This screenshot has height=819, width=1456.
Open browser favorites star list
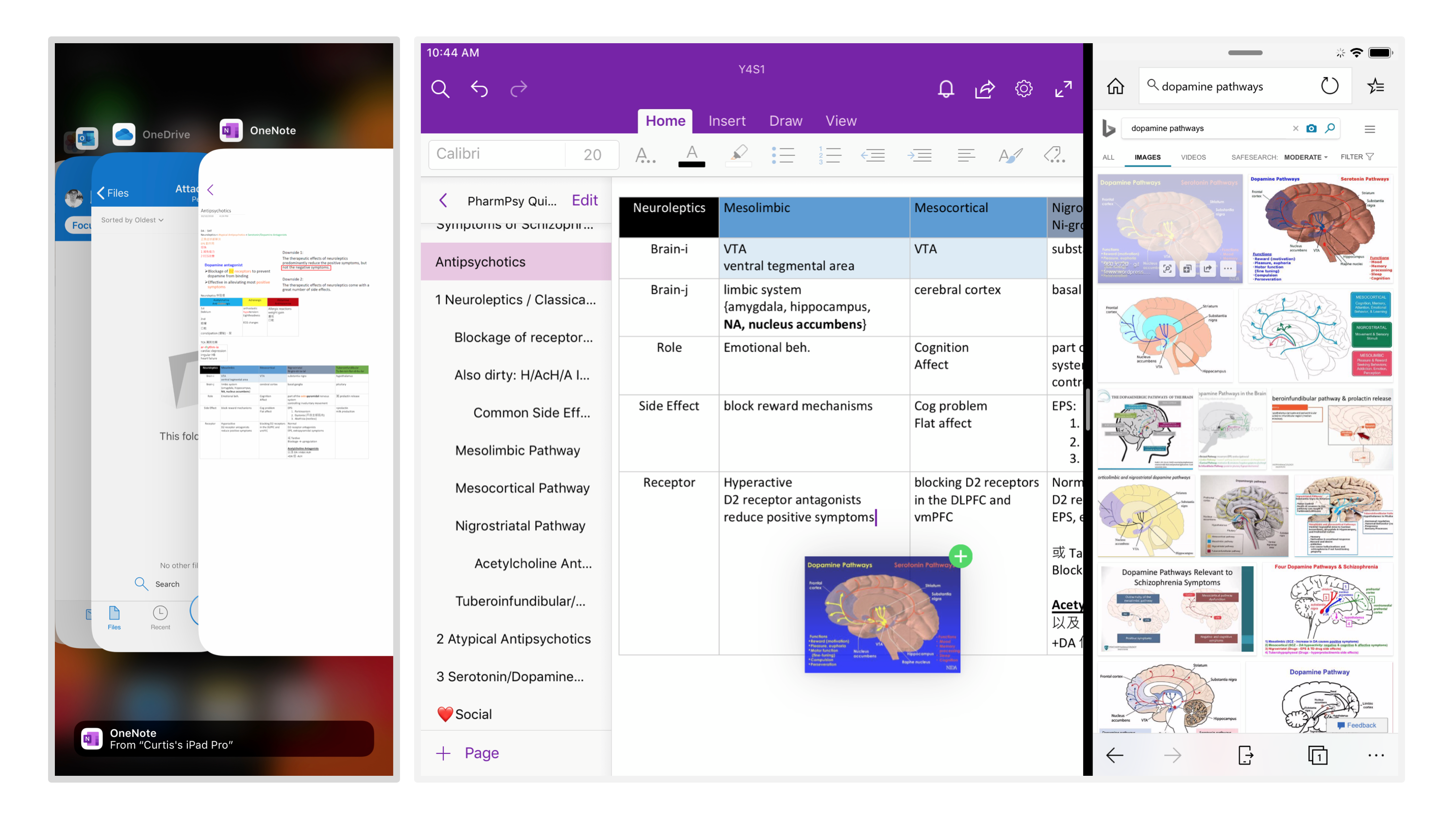[x=1375, y=86]
